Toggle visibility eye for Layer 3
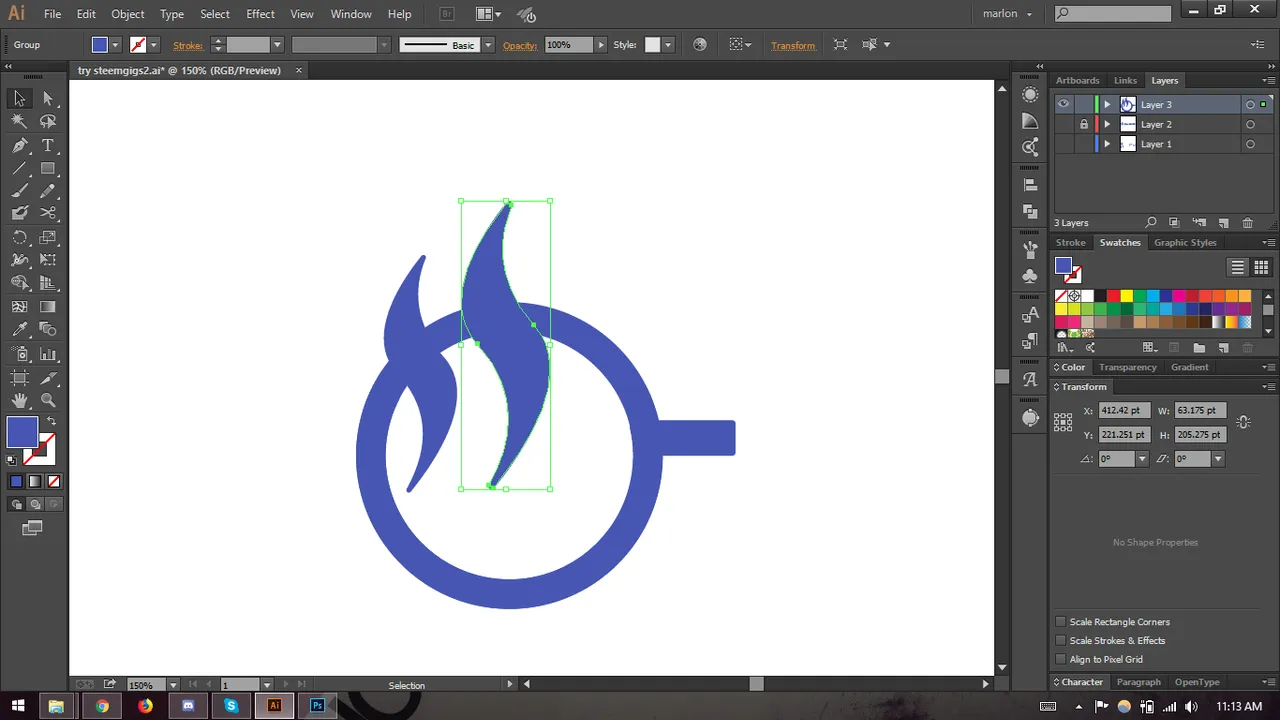The height and width of the screenshot is (720, 1280). tap(1063, 104)
